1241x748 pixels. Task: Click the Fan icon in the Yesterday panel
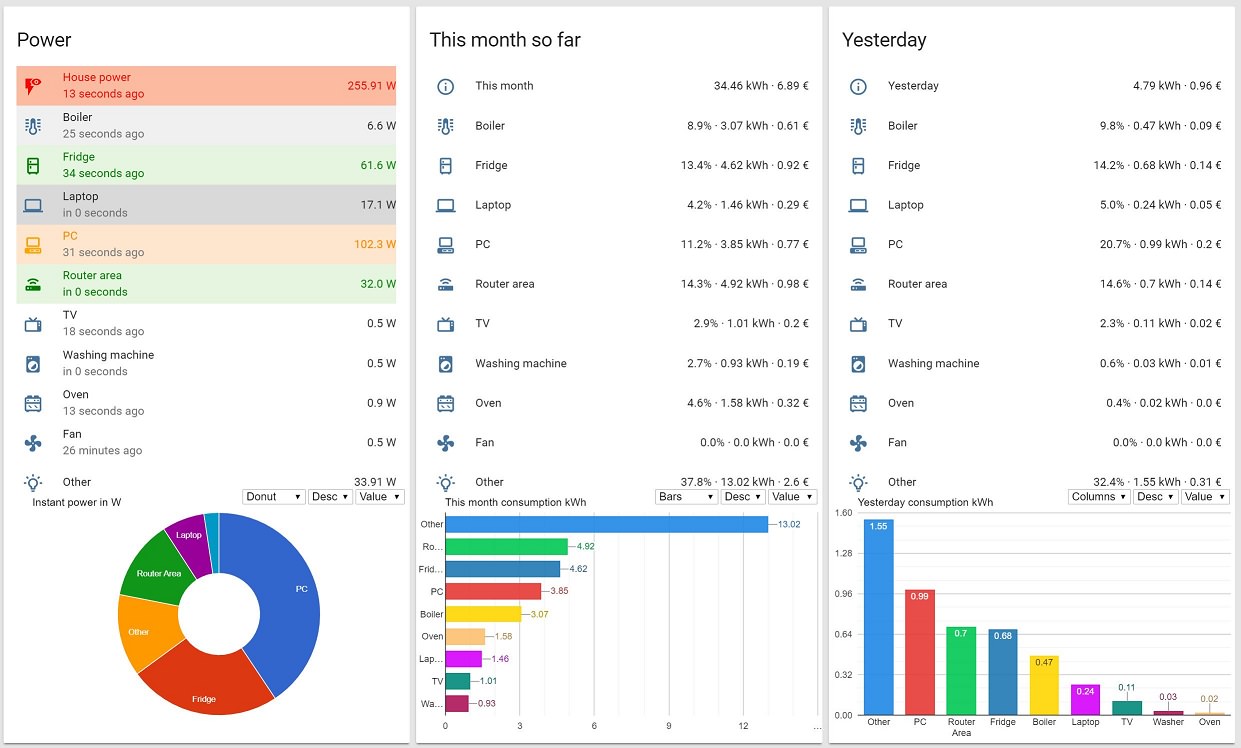(858, 442)
